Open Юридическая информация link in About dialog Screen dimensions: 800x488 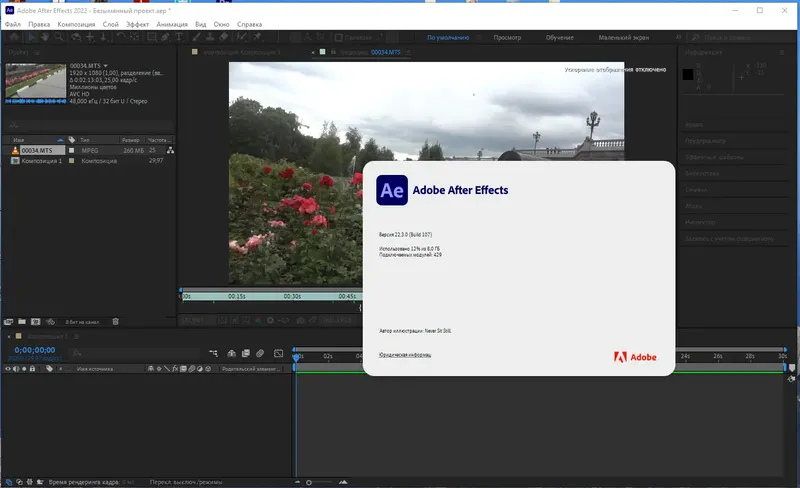[x=405, y=354]
